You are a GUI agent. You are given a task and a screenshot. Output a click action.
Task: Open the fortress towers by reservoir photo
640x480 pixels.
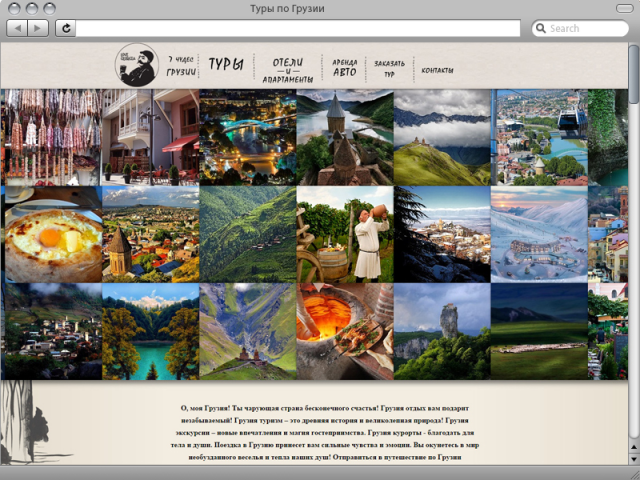click(x=345, y=137)
